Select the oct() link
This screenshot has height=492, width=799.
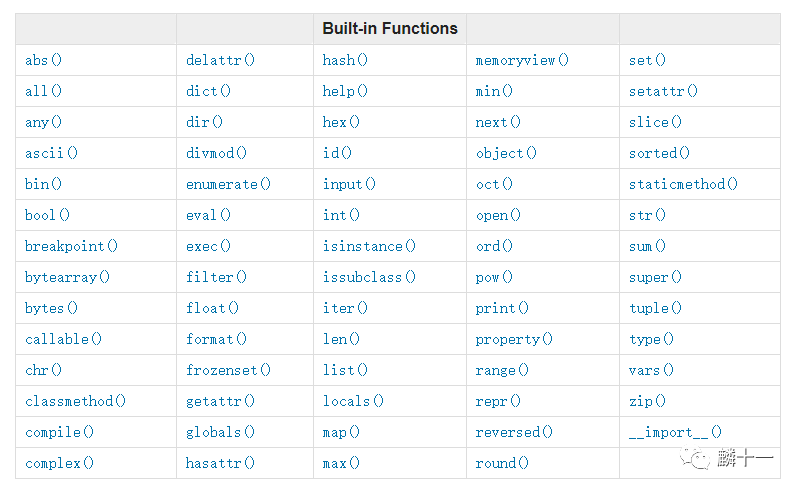click(x=494, y=184)
